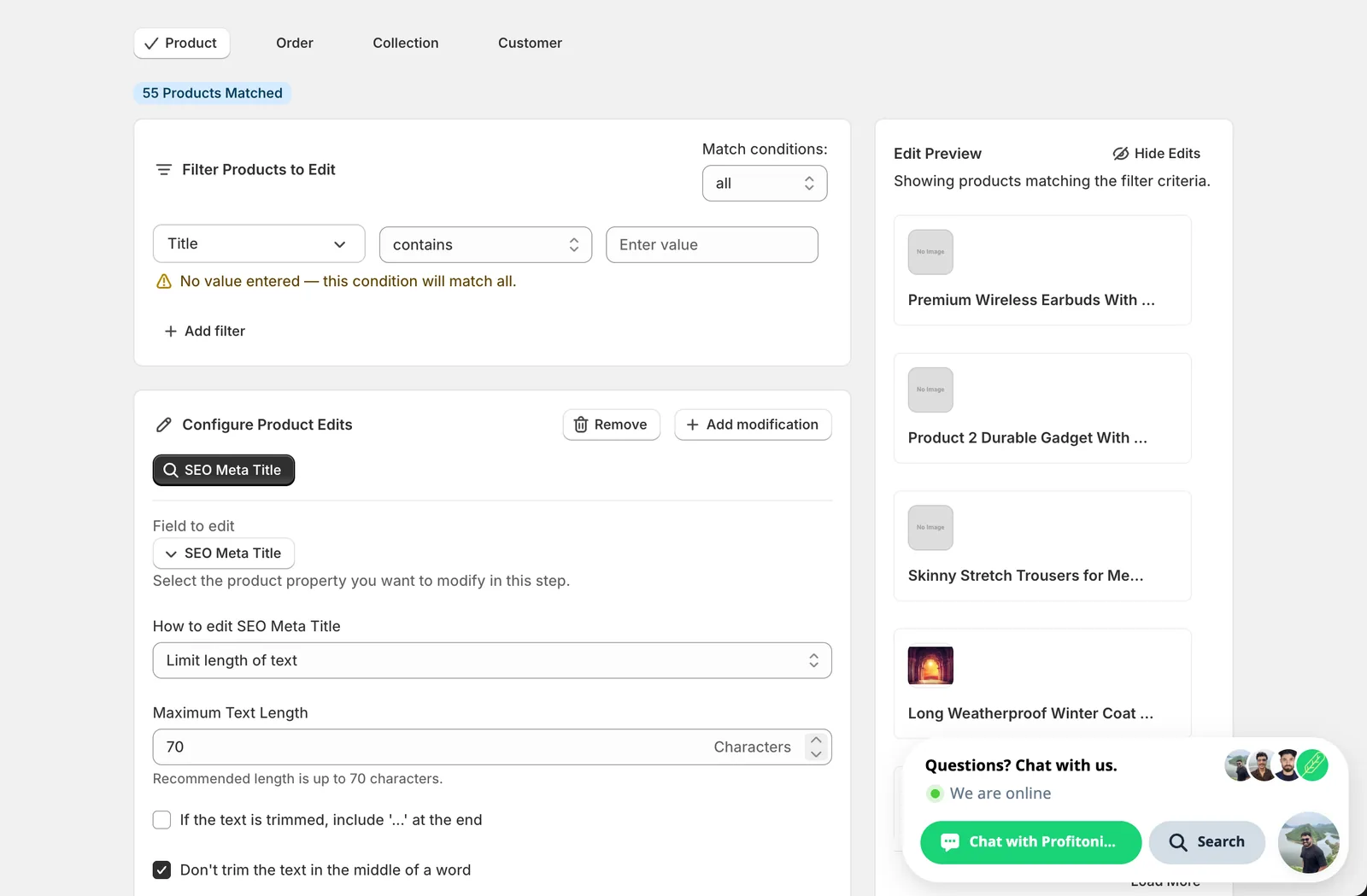Enable include '...' at the end checkbox
Screen dimensions: 1367x896
coord(161,820)
